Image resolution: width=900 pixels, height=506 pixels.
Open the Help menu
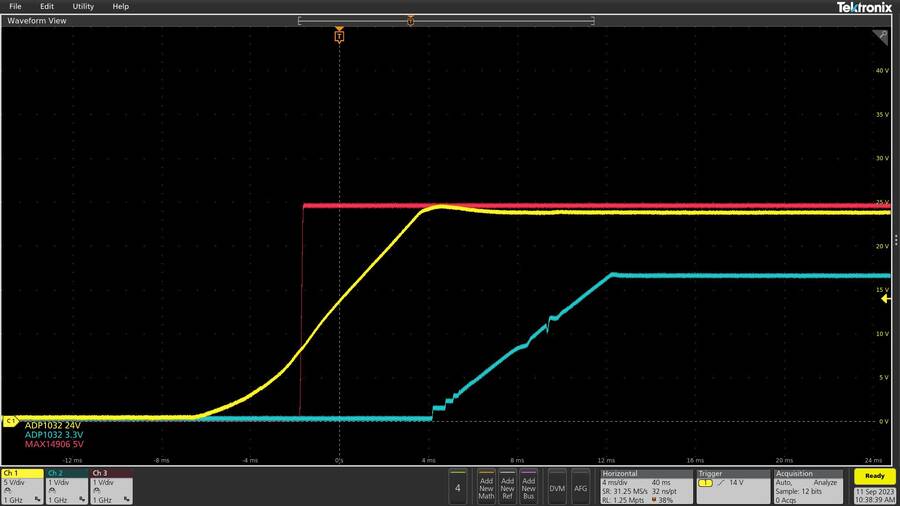[120, 6]
